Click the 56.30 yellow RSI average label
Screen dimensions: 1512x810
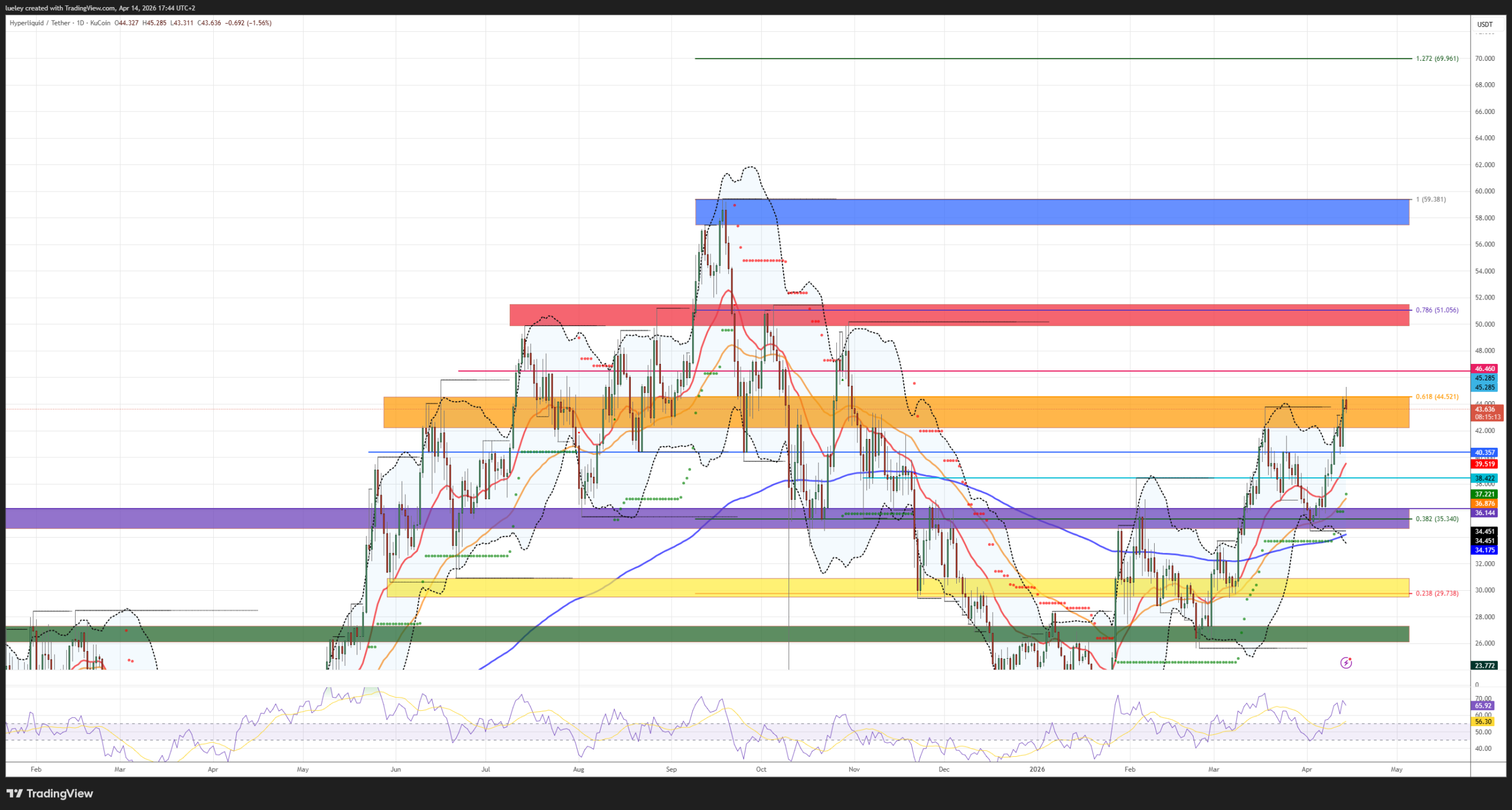(1483, 721)
